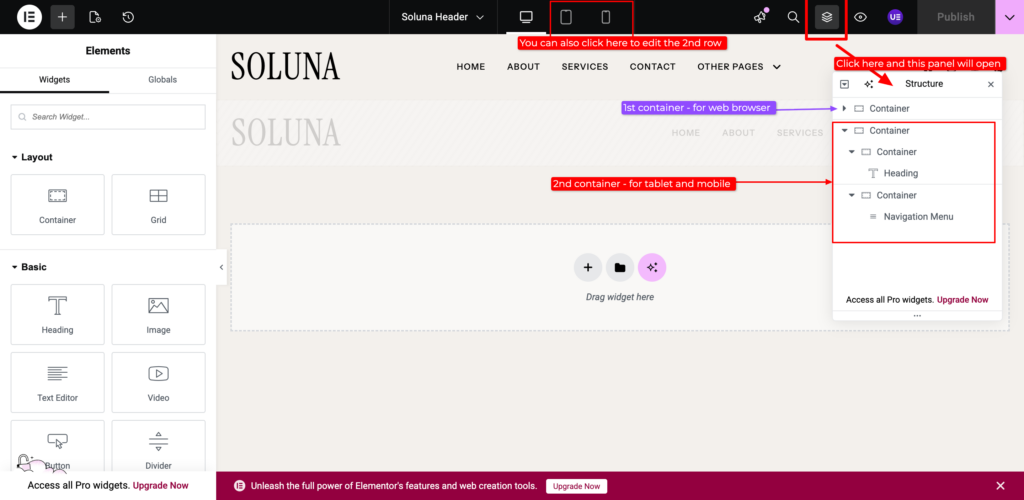Switch to the Globals tab
The height and width of the screenshot is (500, 1024).
162,79
